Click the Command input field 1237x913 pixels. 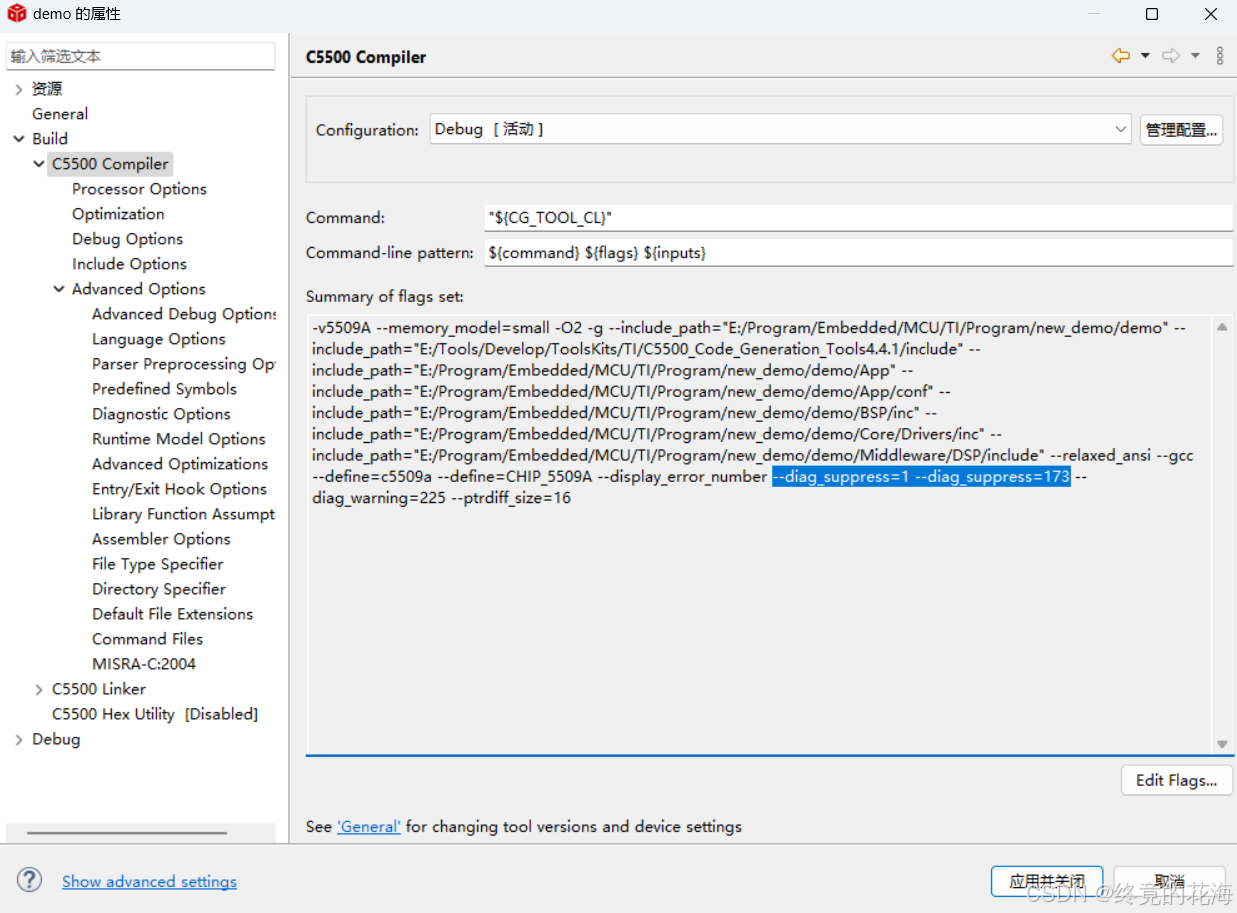858,217
